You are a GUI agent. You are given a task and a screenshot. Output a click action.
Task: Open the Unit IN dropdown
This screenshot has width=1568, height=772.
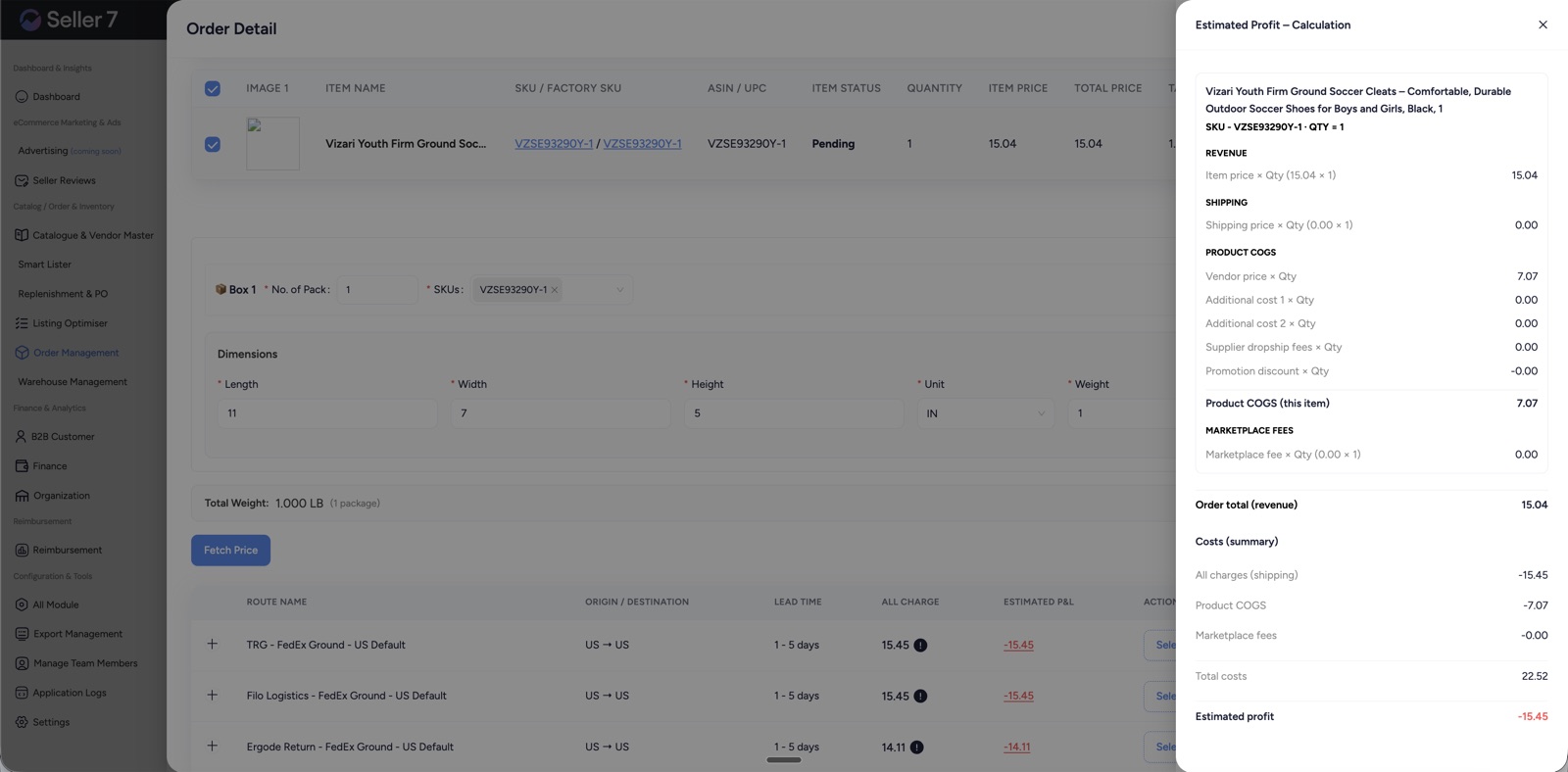pyautogui.click(x=985, y=413)
